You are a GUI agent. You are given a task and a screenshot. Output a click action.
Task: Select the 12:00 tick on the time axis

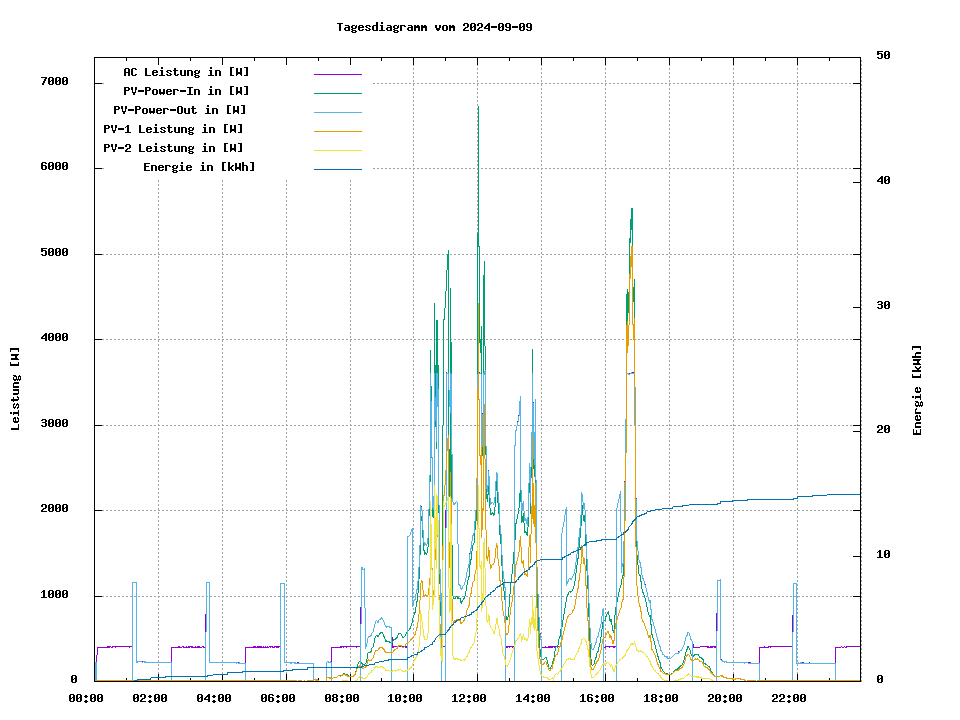(470, 698)
